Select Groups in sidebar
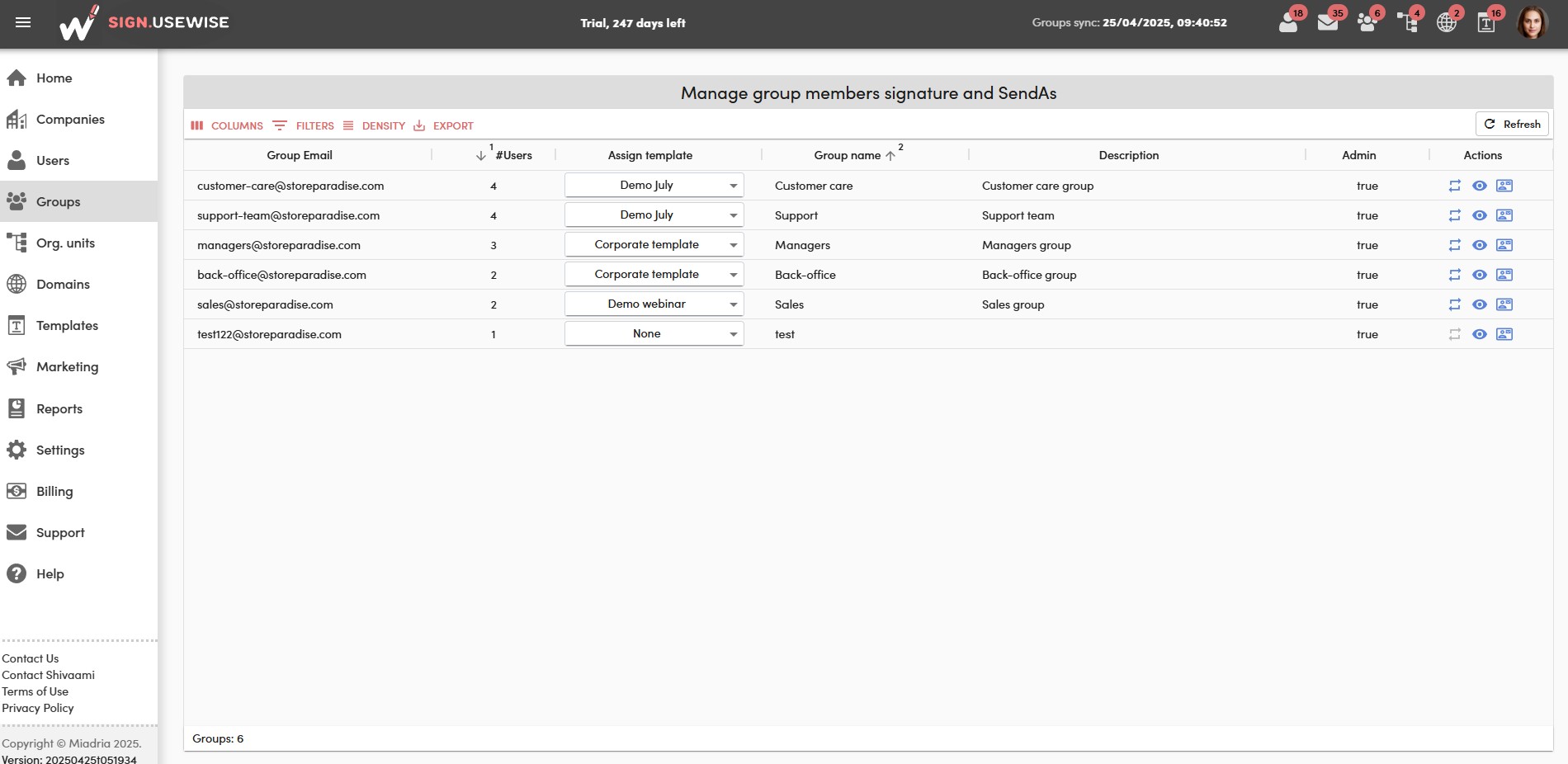 (78, 201)
